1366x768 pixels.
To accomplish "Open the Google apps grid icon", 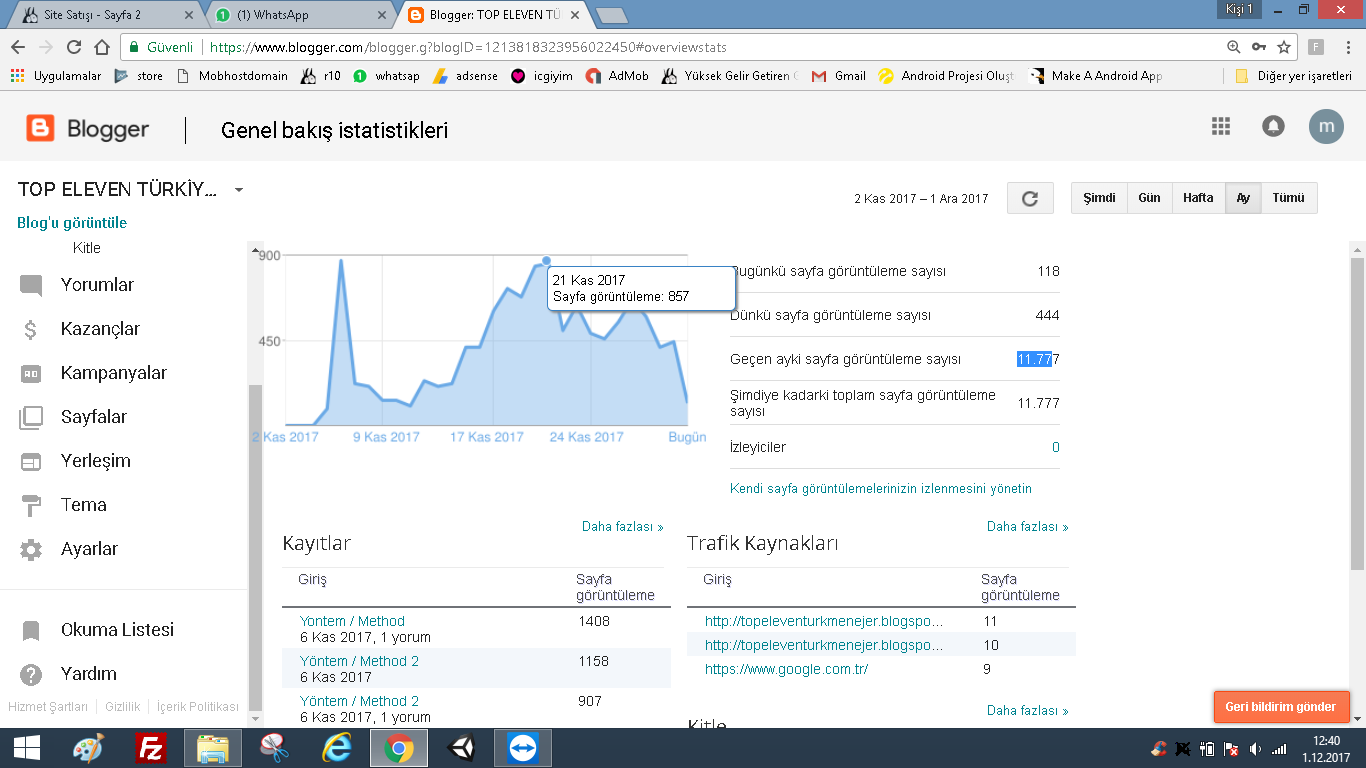I will pos(1220,126).
